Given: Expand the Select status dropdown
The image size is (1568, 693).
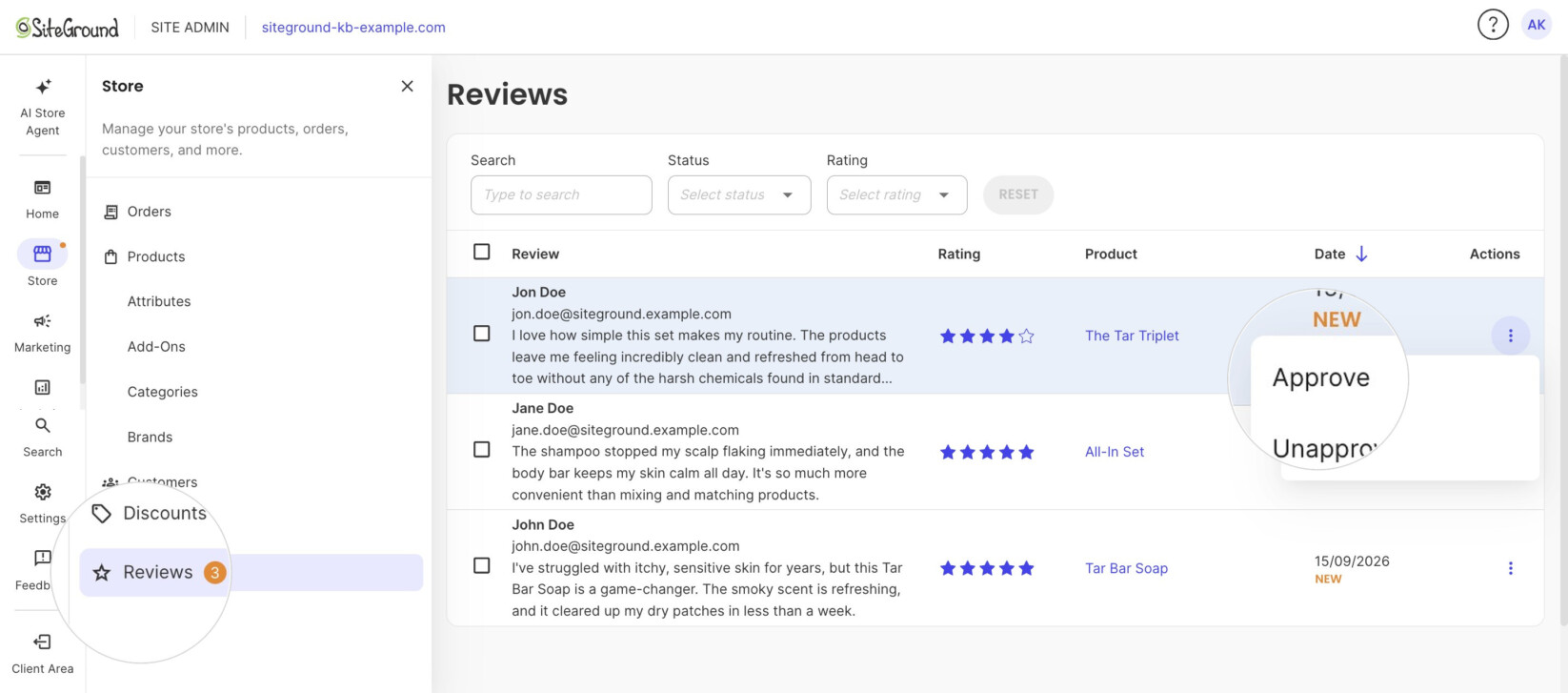Looking at the screenshot, I should (x=739, y=194).
